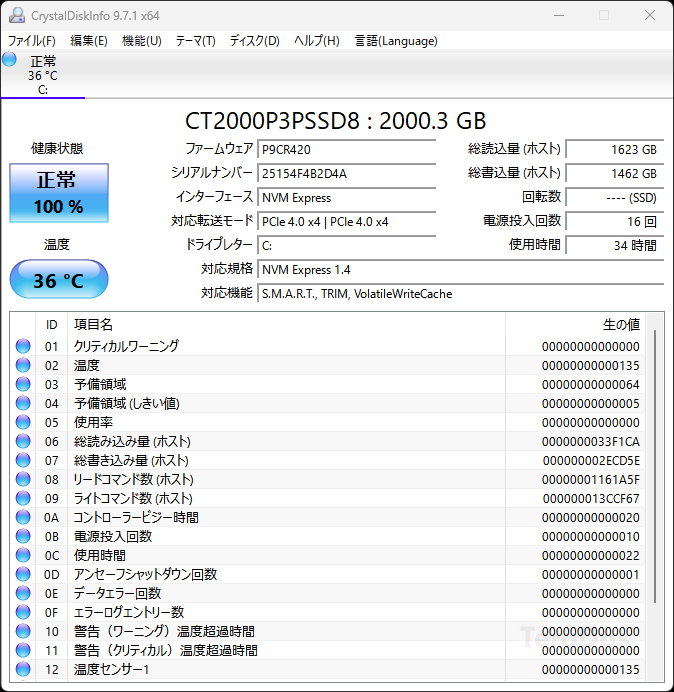The width and height of the screenshot is (674, 692).
Task: Click the features field S.M.A.R.T., TRIM
Action: click(x=460, y=293)
